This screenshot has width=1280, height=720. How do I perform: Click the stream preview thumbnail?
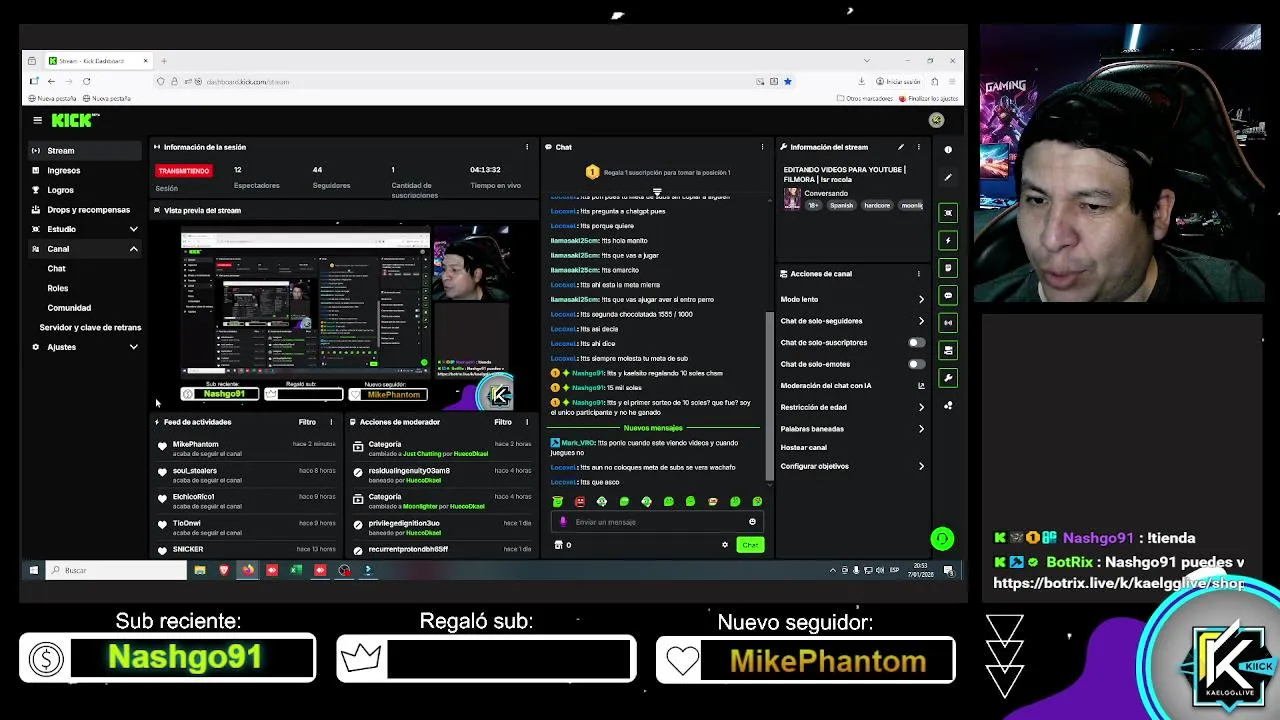[345, 316]
